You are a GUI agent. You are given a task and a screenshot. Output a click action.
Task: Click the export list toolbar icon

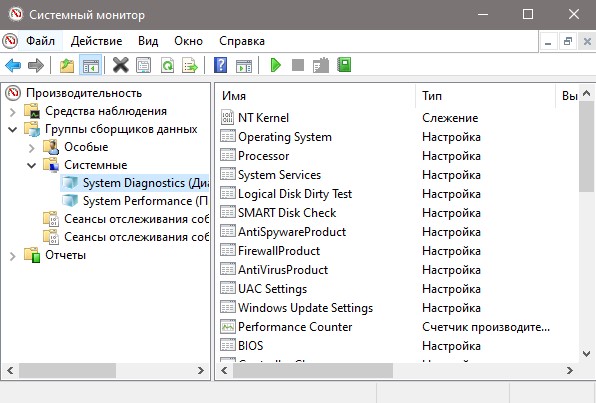click(190, 65)
